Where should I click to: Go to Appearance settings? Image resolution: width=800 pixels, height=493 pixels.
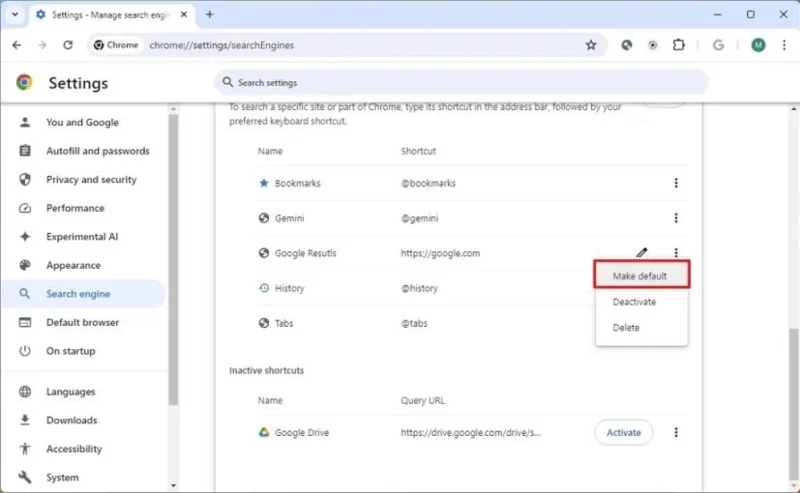(x=83, y=265)
